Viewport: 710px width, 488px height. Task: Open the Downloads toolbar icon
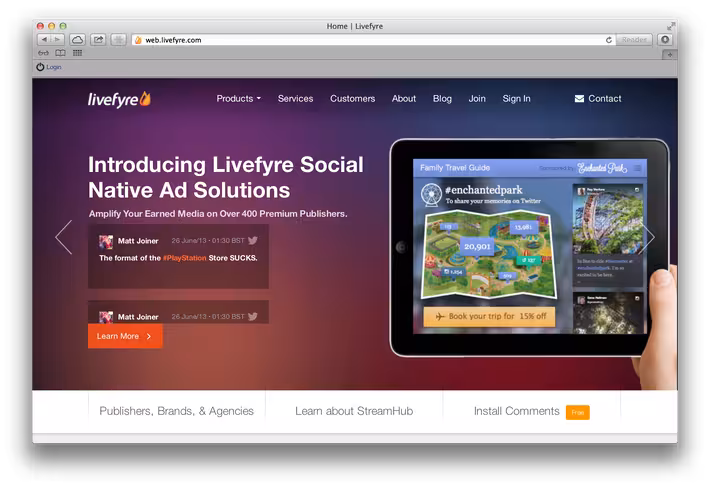(665, 40)
